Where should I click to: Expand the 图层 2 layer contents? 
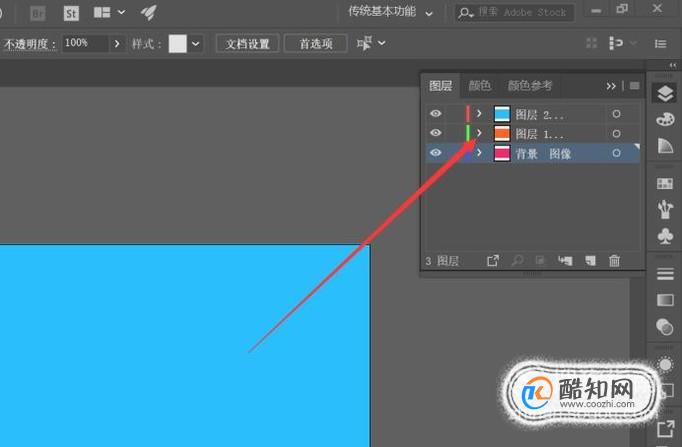coord(479,113)
